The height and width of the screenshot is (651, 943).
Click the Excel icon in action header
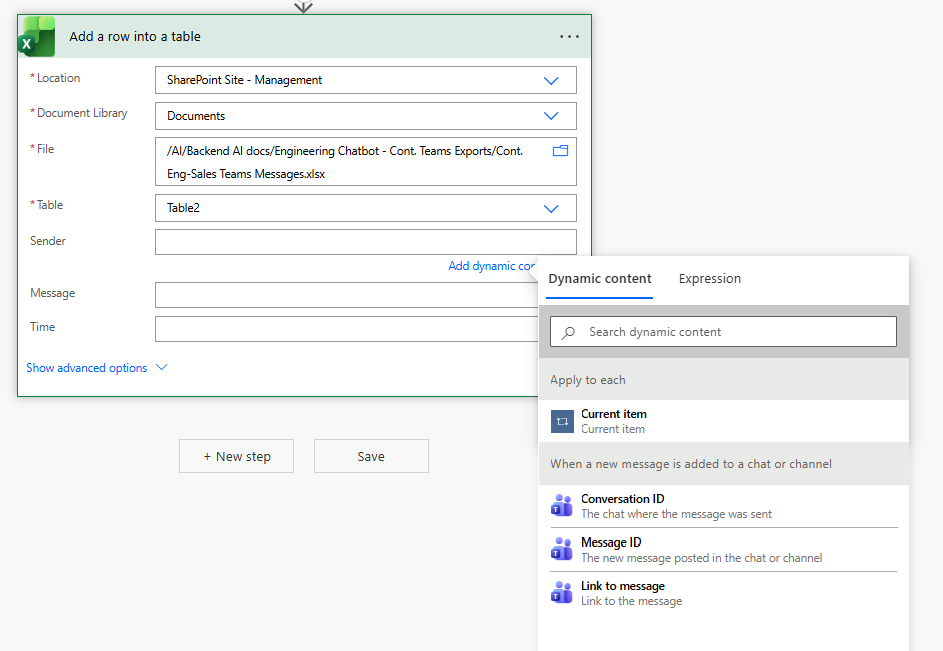(x=37, y=37)
